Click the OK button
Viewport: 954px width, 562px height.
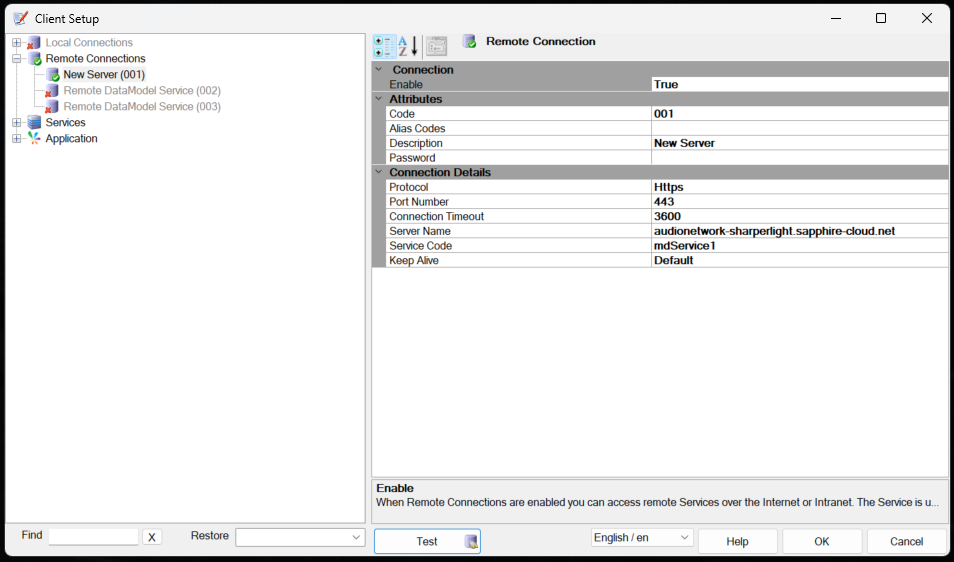click(x=821, y=541)
